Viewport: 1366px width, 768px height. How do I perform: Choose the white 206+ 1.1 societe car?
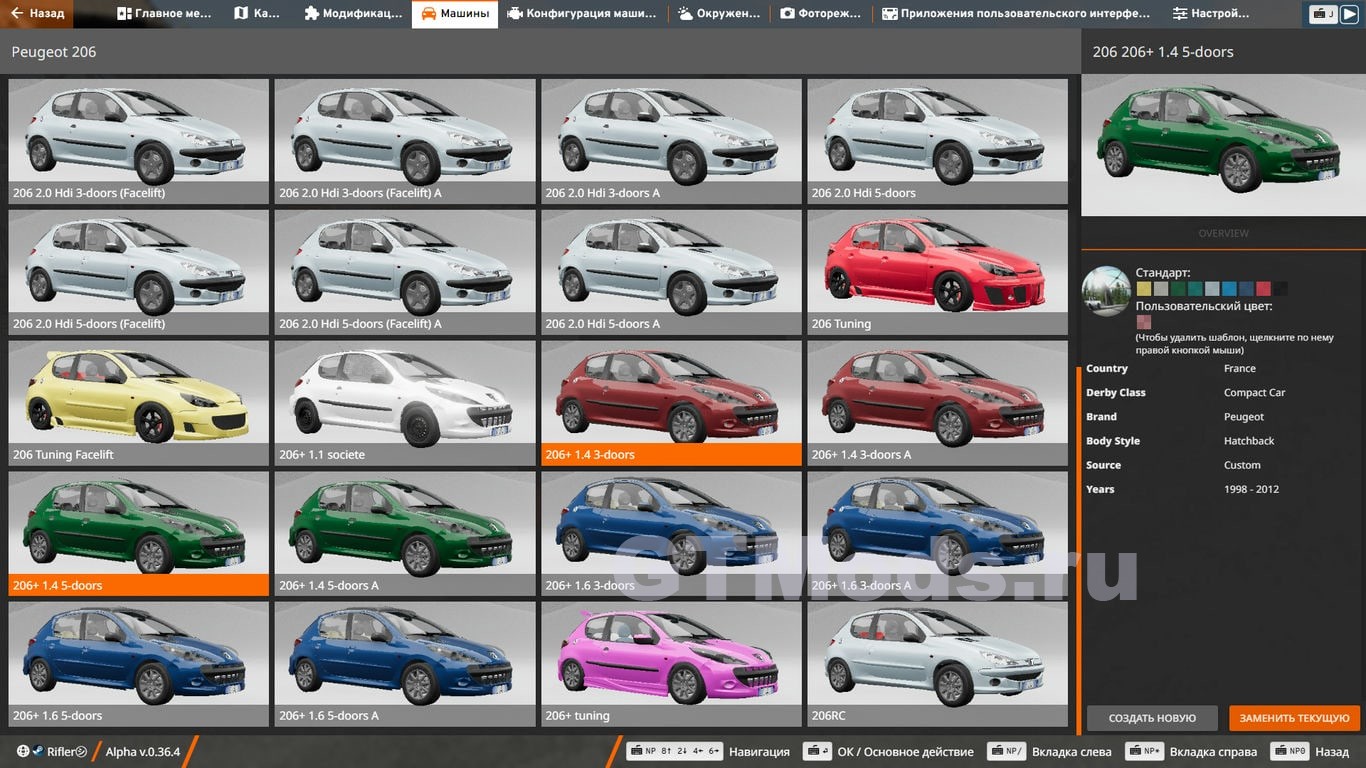405,403
